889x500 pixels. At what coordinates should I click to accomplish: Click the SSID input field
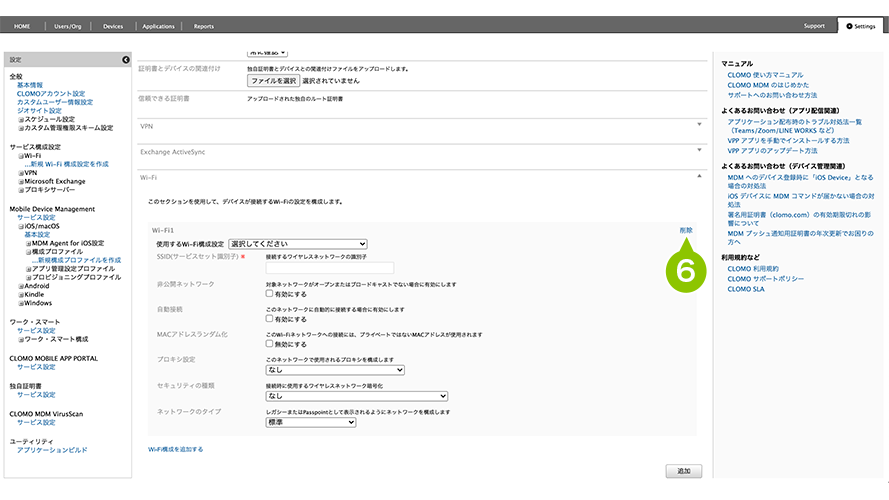click(329, 268)
